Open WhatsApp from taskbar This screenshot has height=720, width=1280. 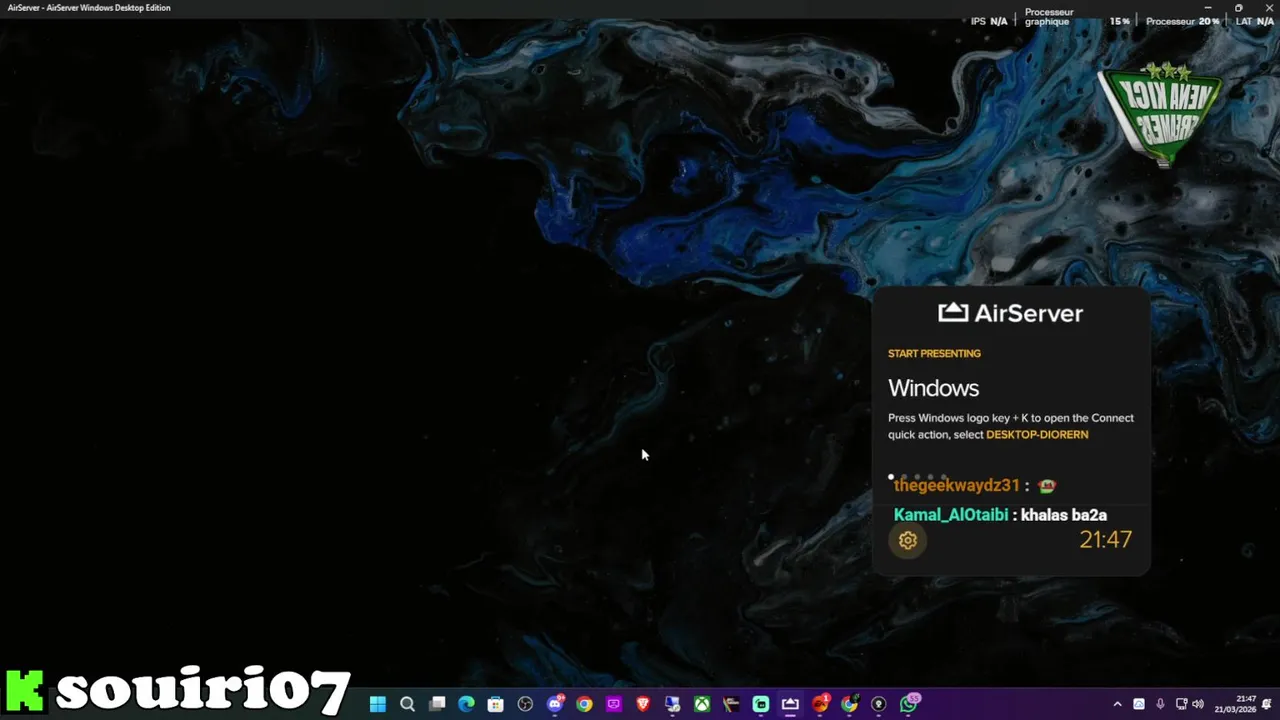click(909, 705)
